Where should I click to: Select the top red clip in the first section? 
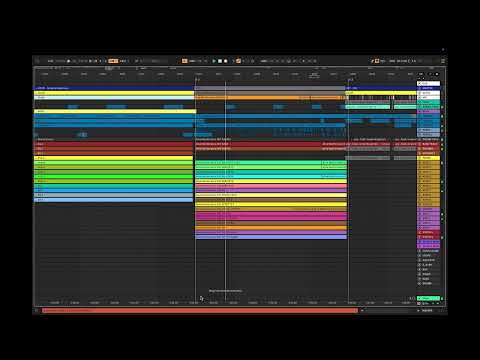pos(114,144)
